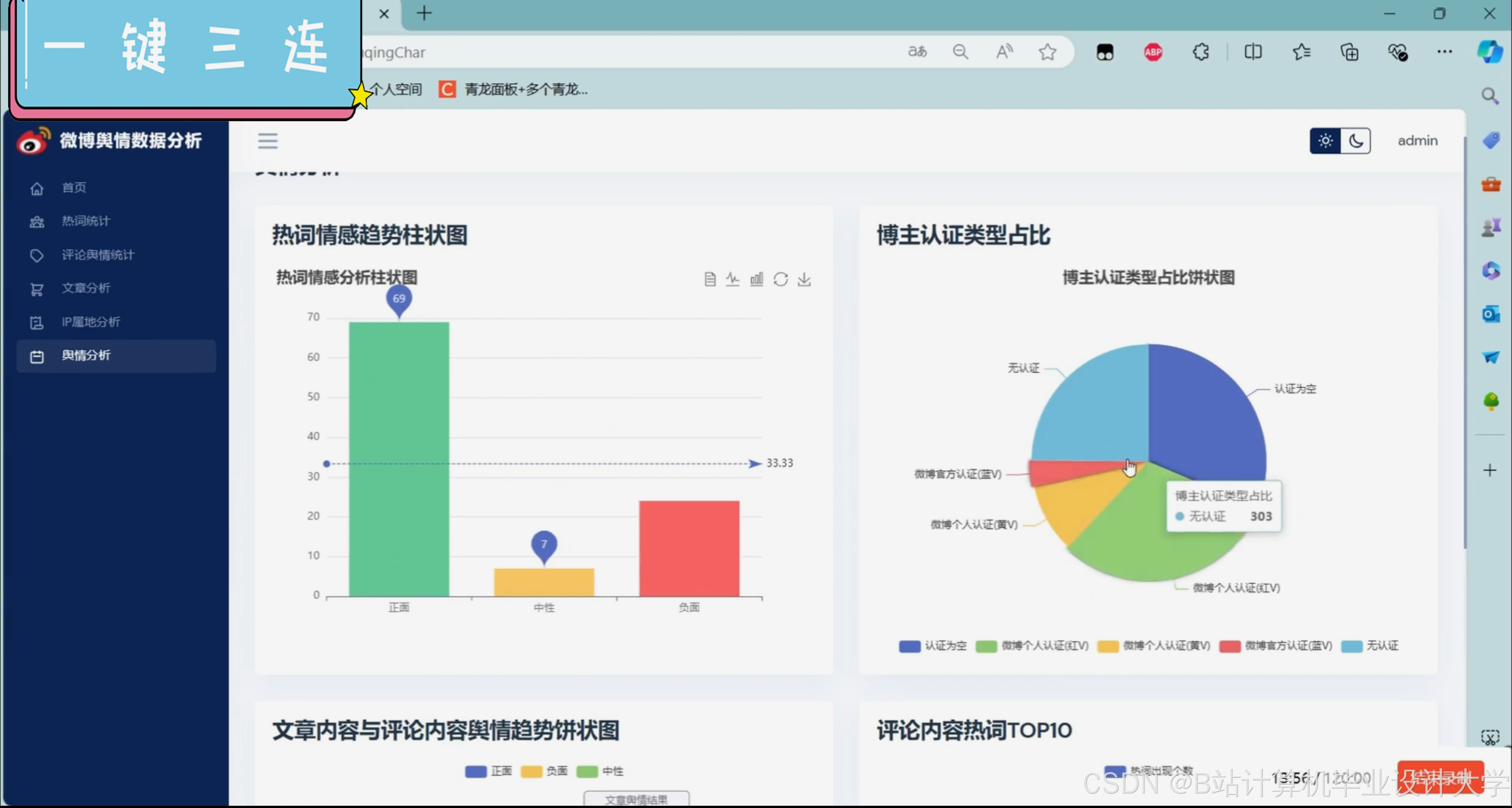
Task: Open the Outlook icon in Edge sidebar
Action: pos(1490,314)
